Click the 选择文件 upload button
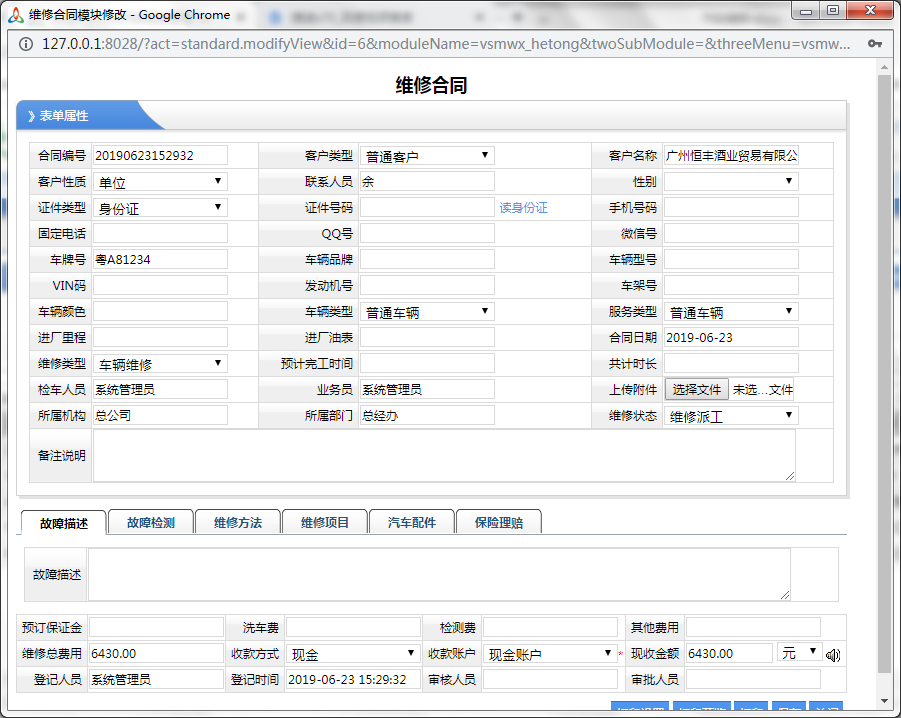The image size is (901, 718). (696, 390)
